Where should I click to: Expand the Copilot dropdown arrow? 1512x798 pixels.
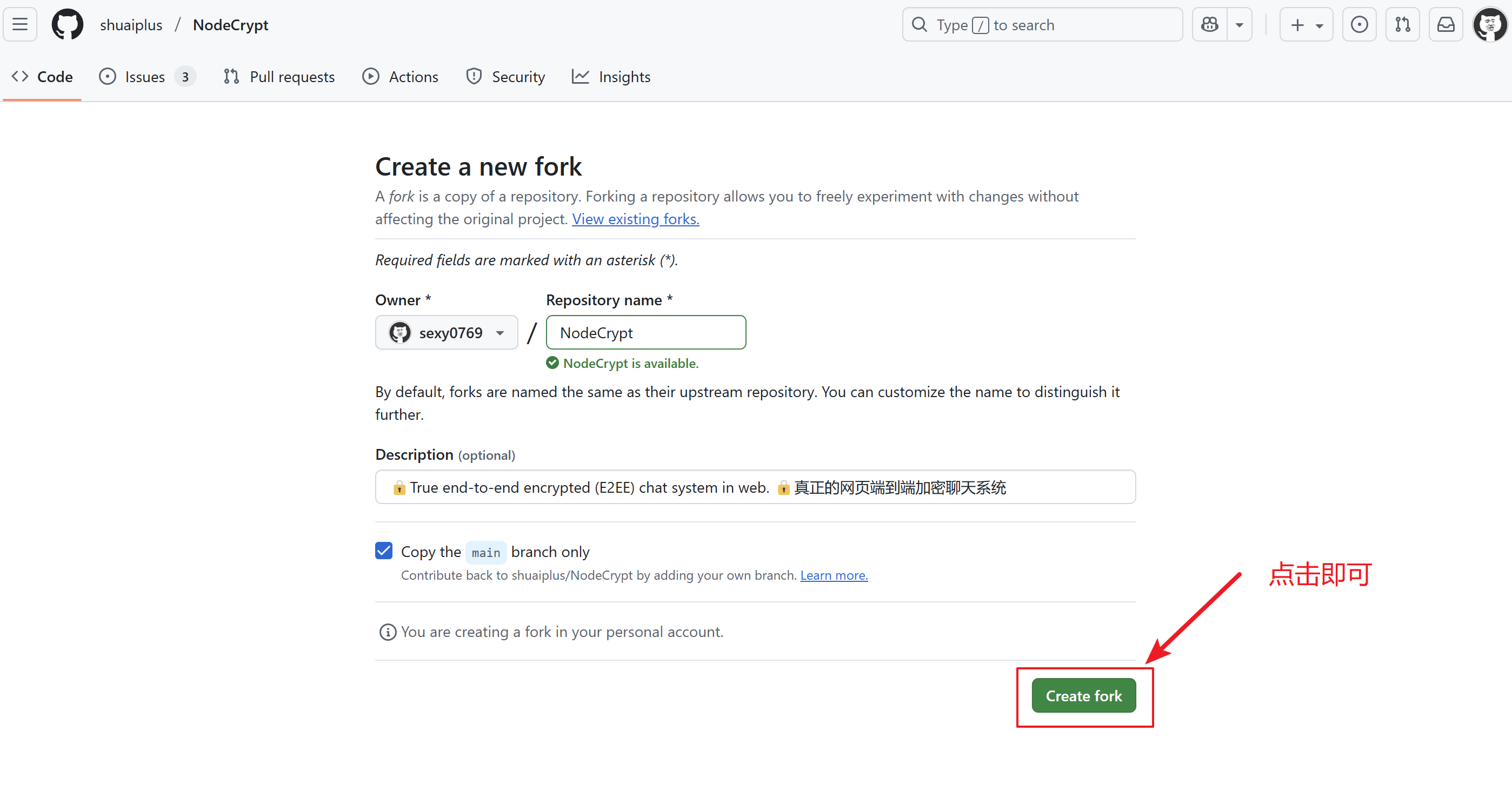(1240, 25)
